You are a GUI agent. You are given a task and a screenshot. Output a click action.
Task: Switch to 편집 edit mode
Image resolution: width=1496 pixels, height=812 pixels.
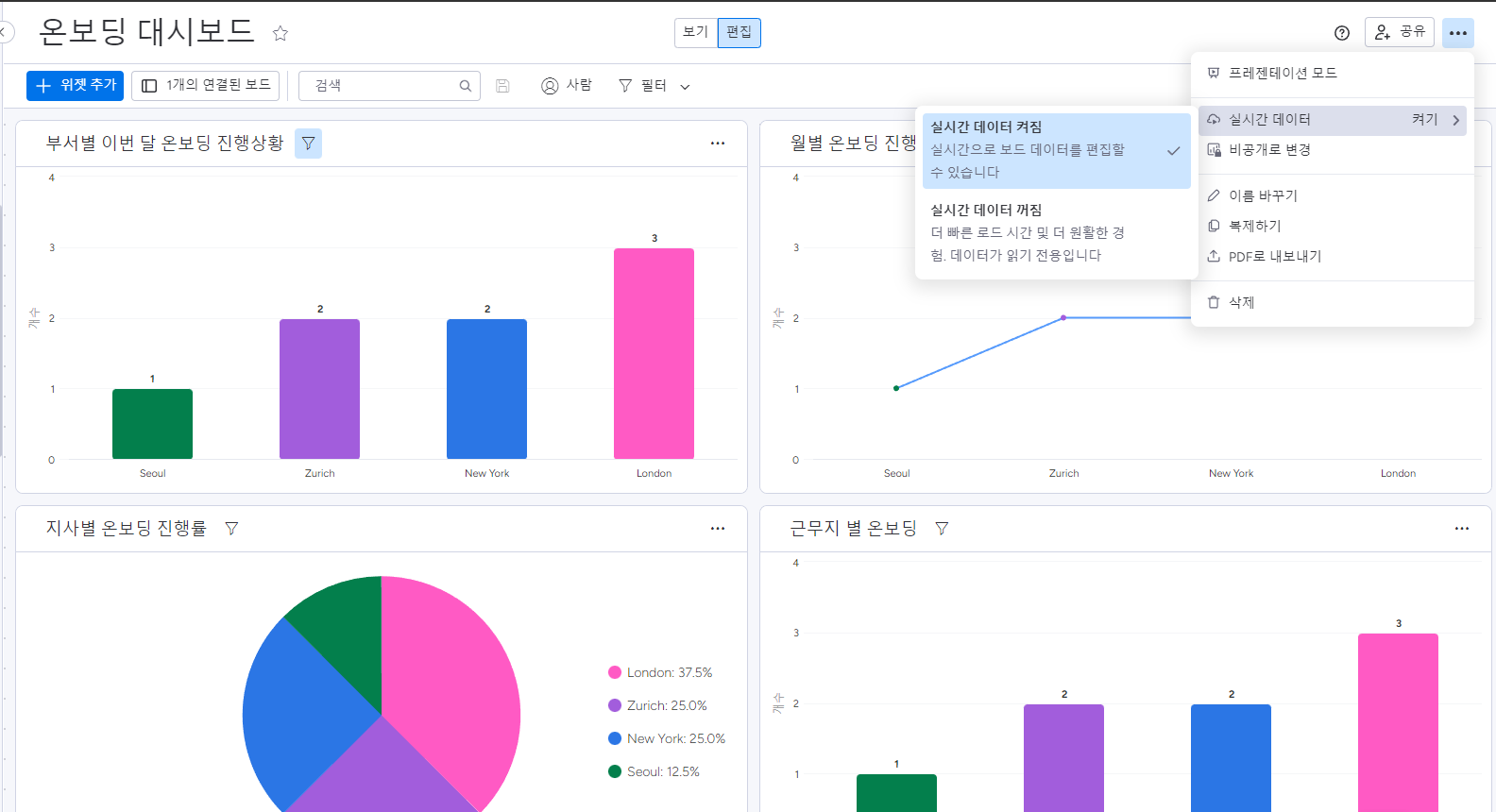(739, 32)
